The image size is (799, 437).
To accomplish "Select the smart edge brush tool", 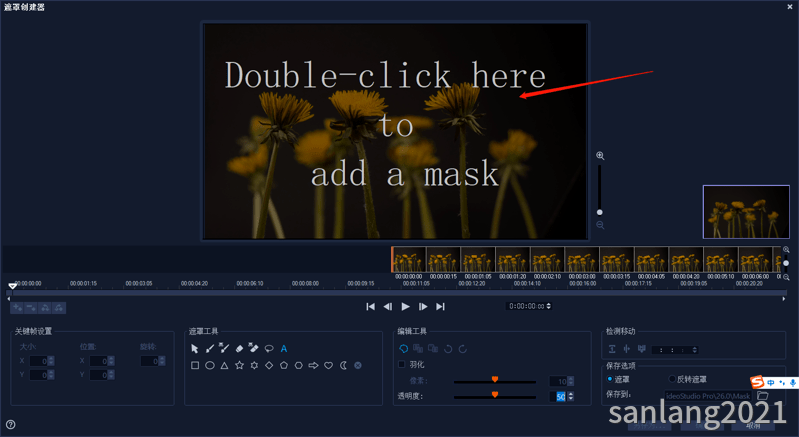I will [224, 348].
